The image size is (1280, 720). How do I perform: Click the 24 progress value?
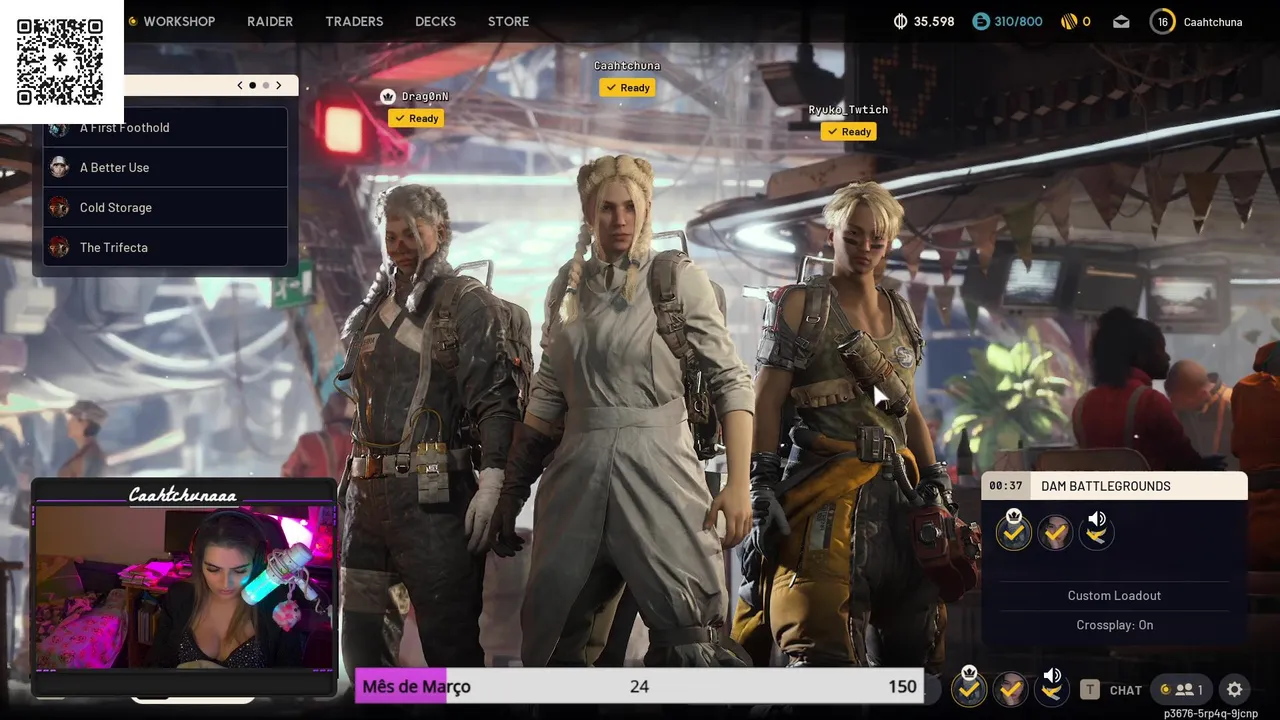(640, 686)
